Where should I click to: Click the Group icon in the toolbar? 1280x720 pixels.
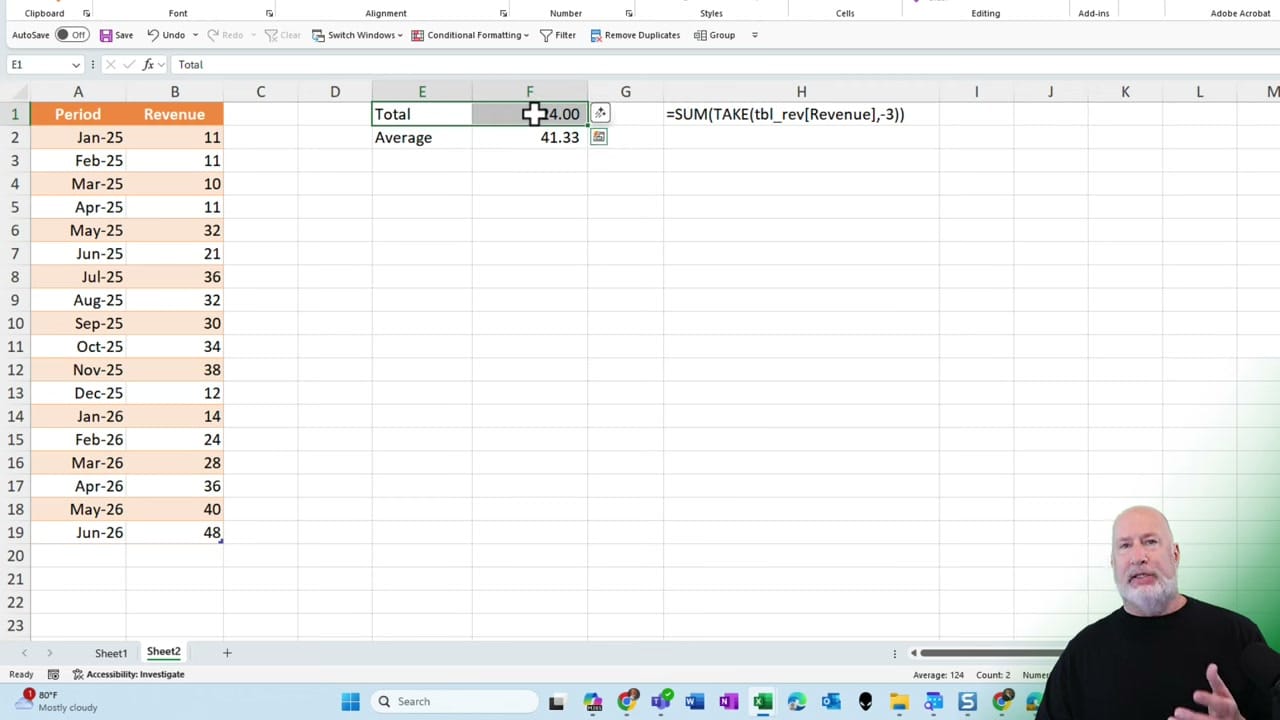pos(700,34)
